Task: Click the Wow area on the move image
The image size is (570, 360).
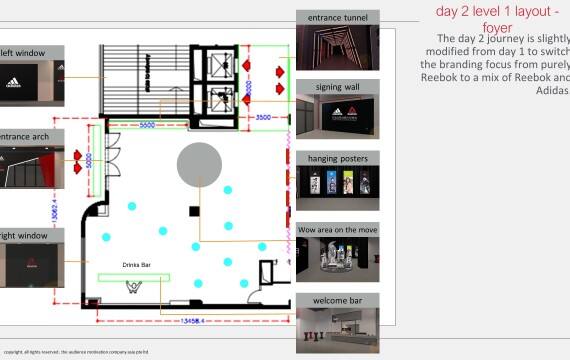Action: click(338, 259)
